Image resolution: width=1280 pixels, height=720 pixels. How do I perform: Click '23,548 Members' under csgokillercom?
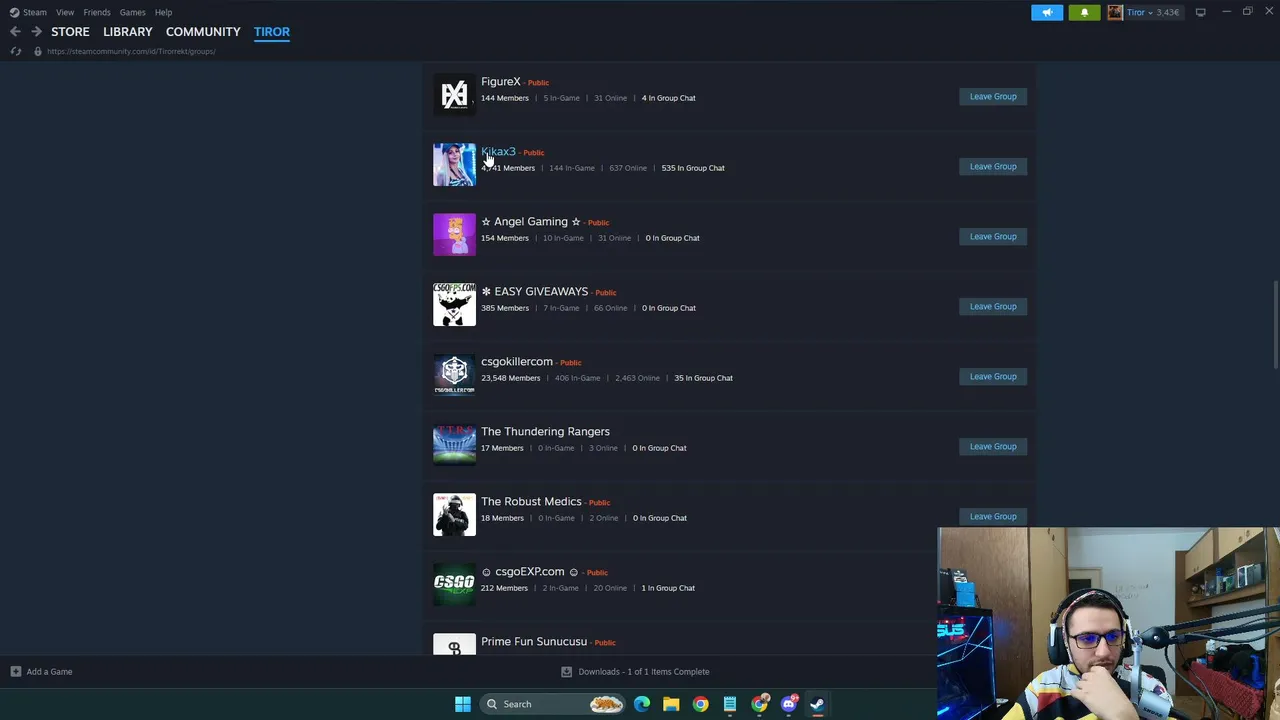(510, 378)
